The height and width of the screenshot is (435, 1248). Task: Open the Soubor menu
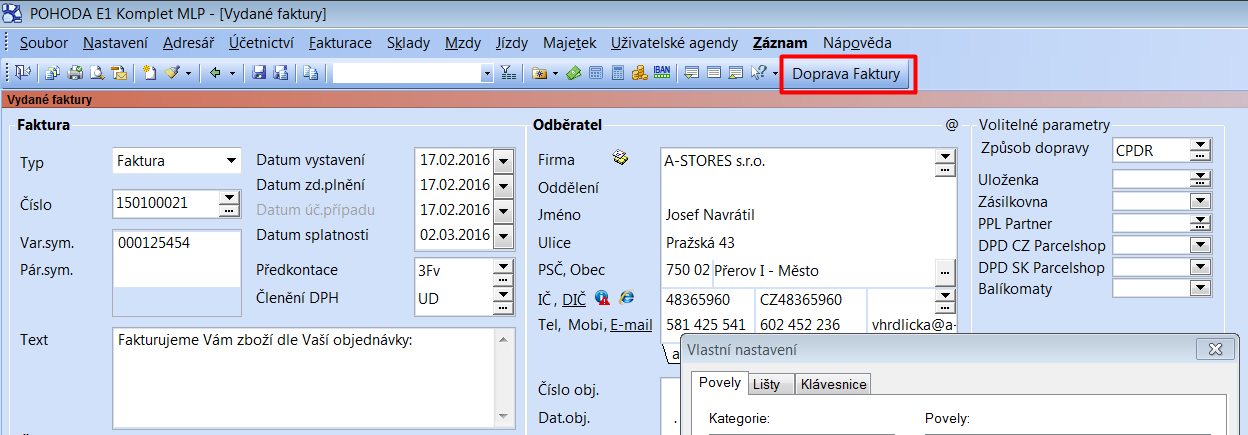[44, 43]
